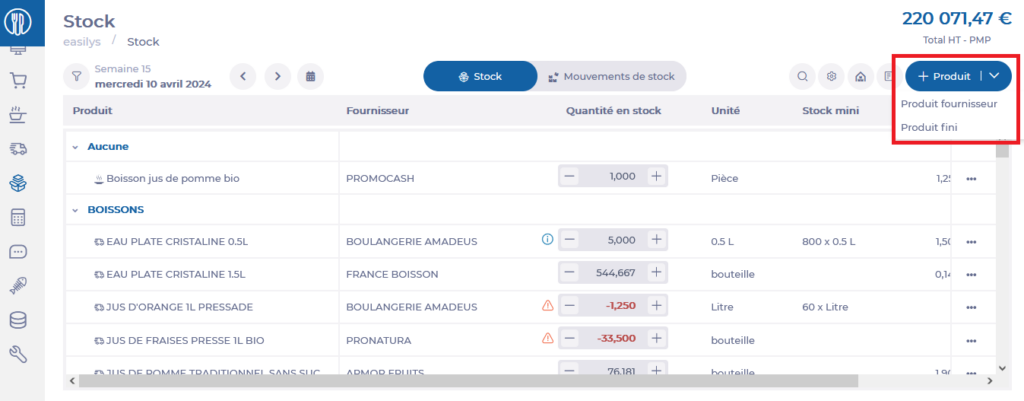Open the wrench tools sidebar icon
This screenshot has width=1024, height=401.
point(18,353)
